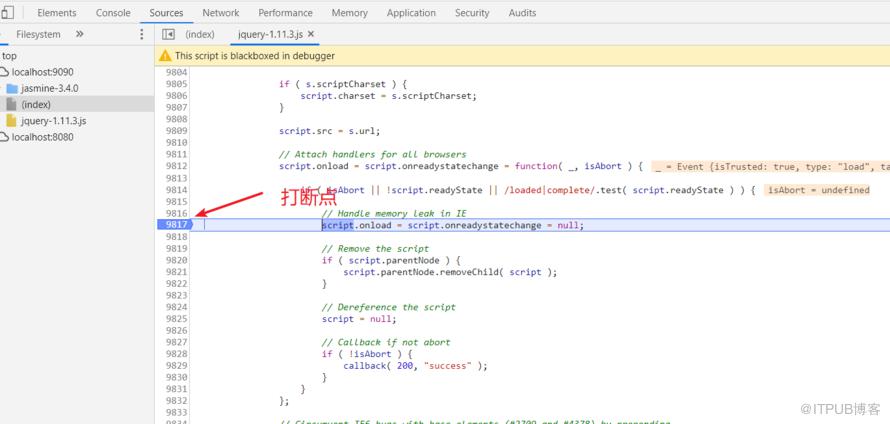This screenshot has height=424, width=890.
Task: Click the 'script.src = s.url;' code line
Action: click(329, 131)
